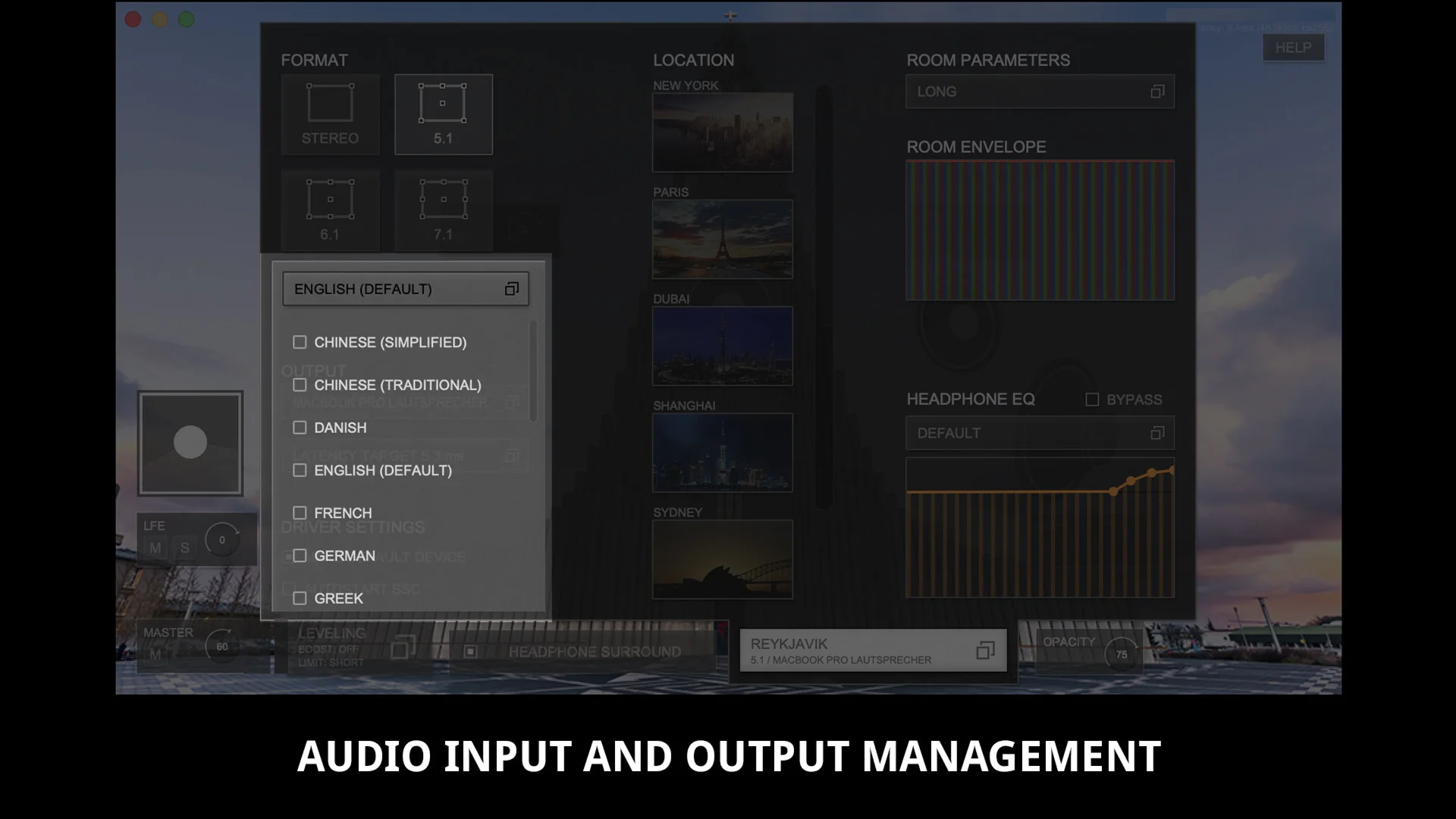
Task: Click the Leveling panel popup icon
Action: [x=403, y=648]
